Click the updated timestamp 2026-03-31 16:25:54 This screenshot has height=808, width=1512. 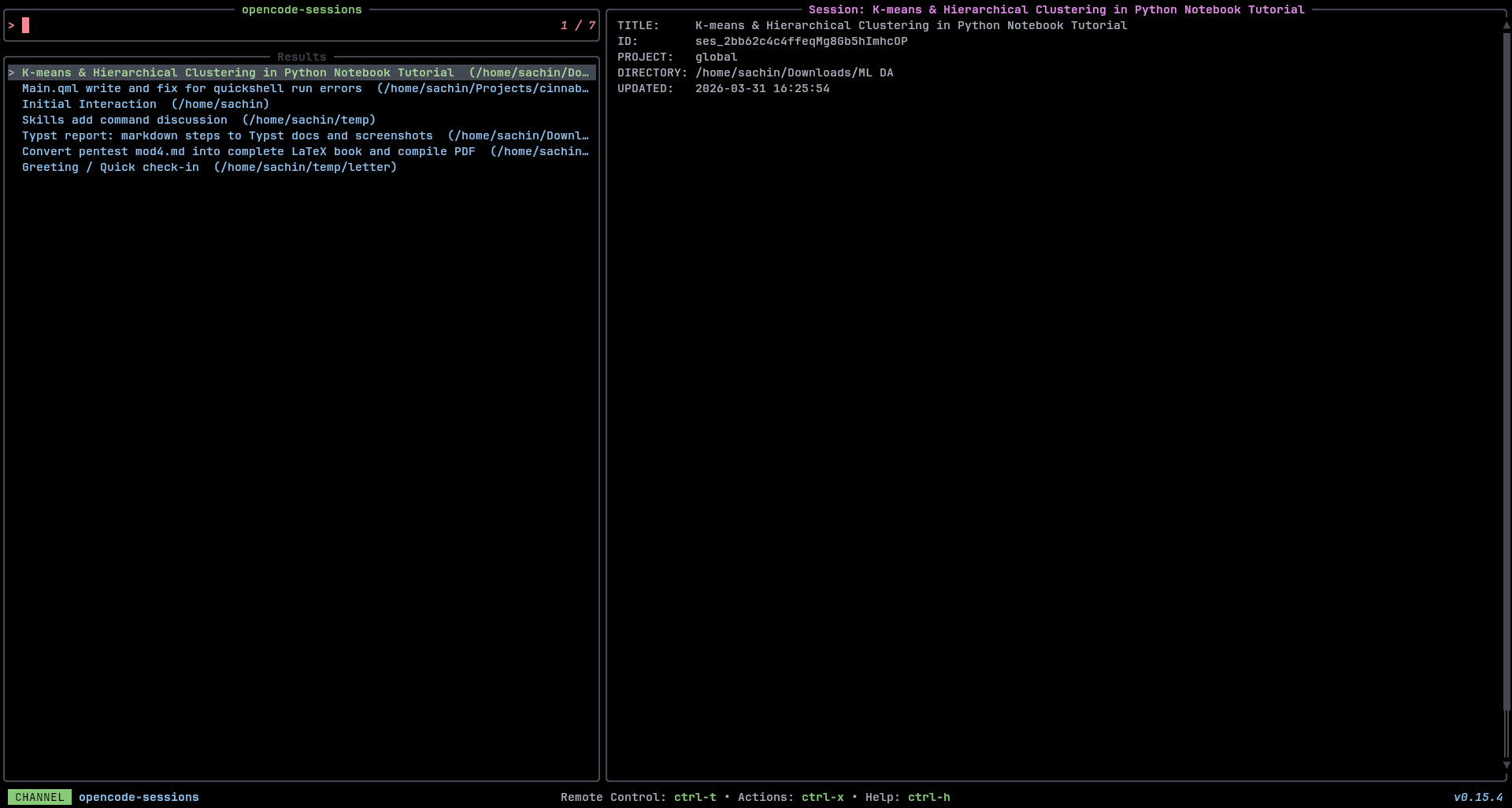pos(762,88)
